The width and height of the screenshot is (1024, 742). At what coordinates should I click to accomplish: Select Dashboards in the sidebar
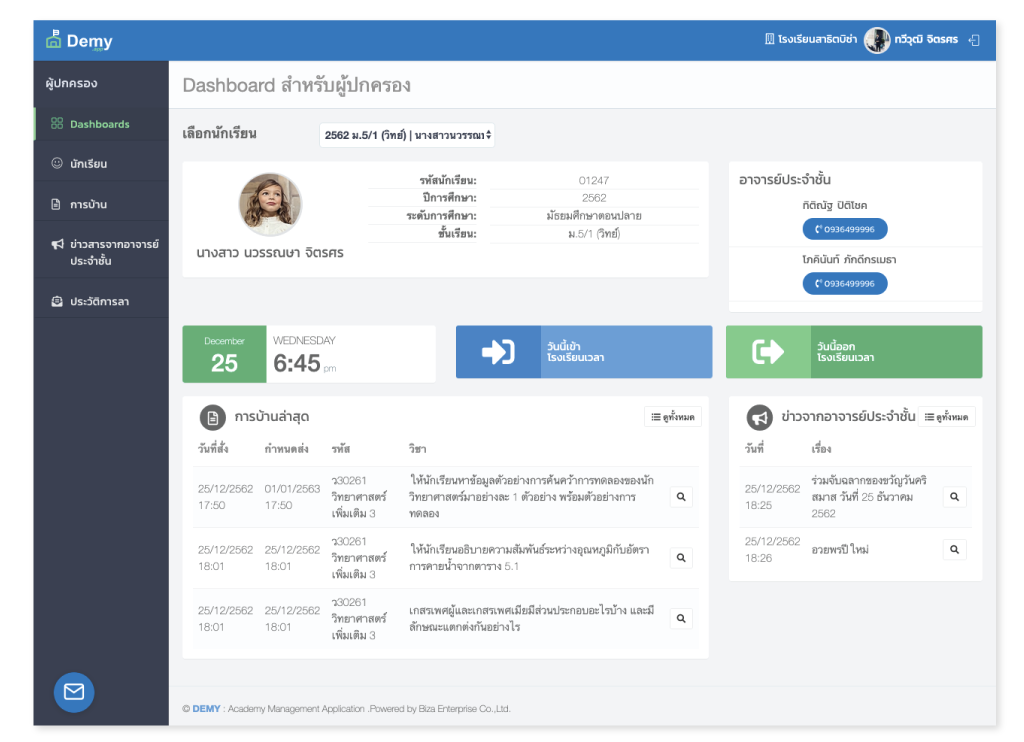[99, 124]
